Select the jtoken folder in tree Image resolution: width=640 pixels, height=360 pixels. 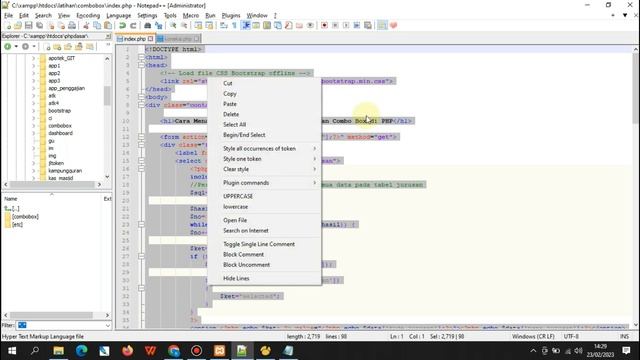click(x=56, y=163)
